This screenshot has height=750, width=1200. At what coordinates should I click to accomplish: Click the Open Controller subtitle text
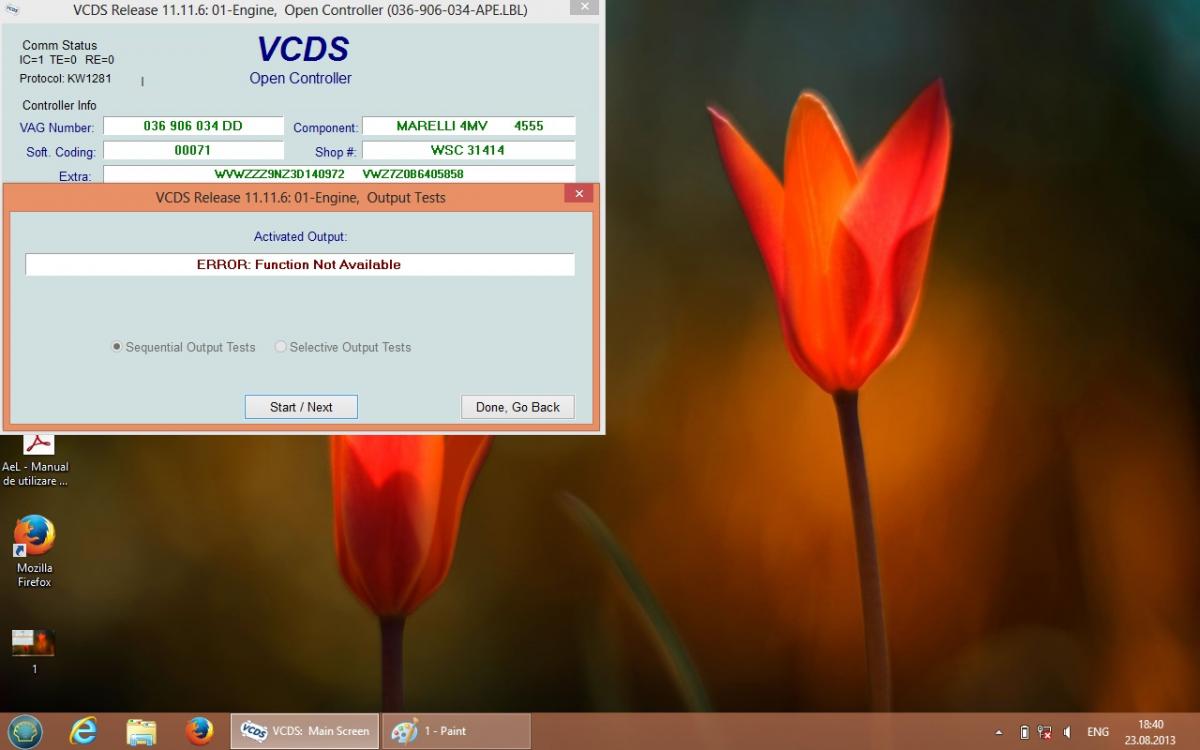300,78
